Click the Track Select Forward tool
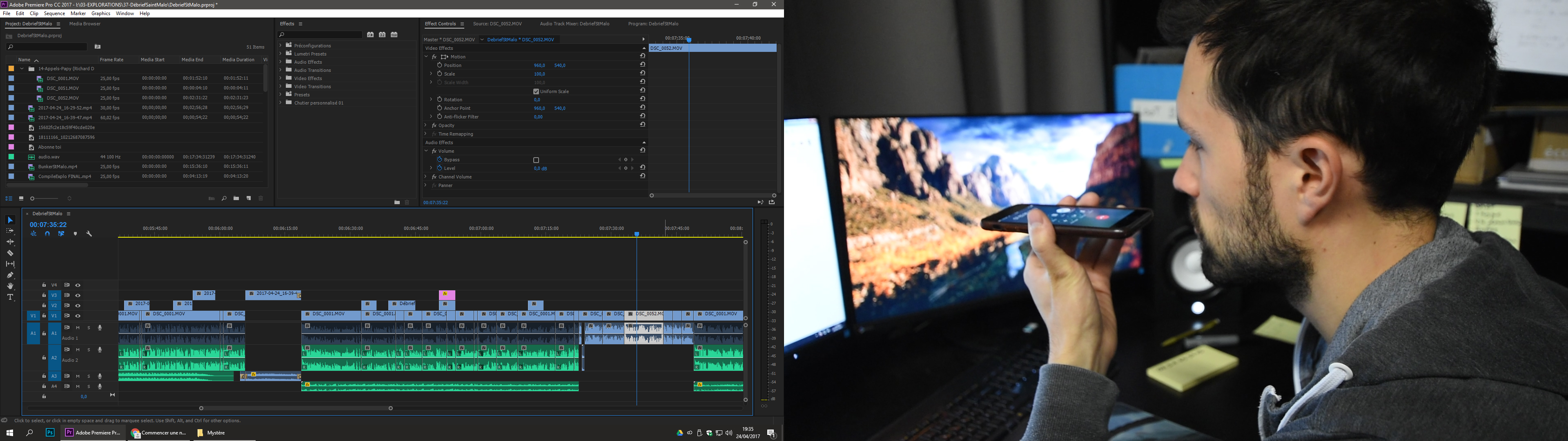 tap(10, 231)
